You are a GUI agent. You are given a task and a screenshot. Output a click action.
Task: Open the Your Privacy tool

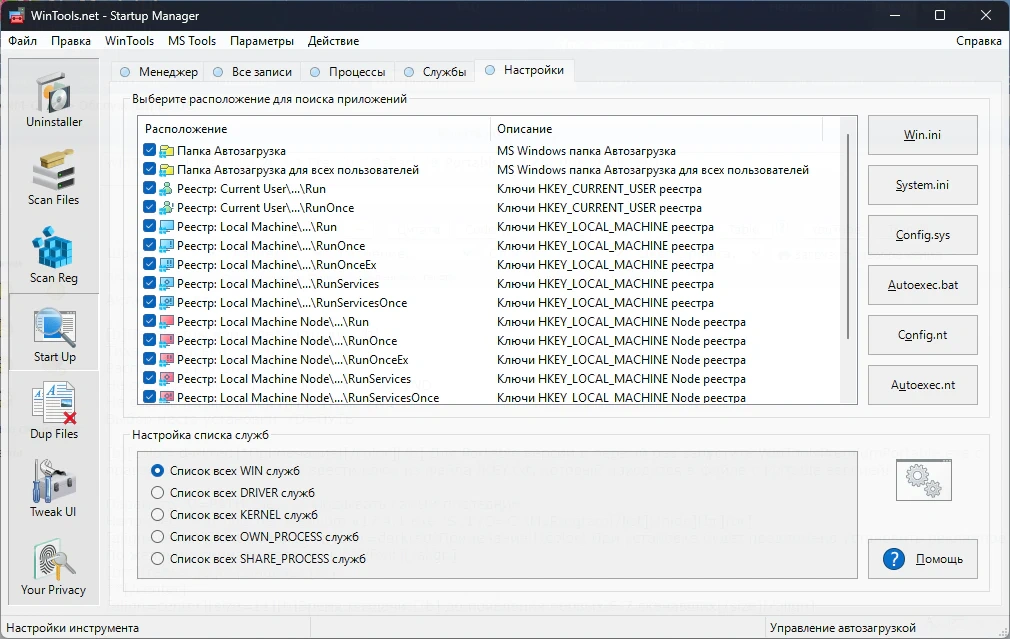pos(54,568)
